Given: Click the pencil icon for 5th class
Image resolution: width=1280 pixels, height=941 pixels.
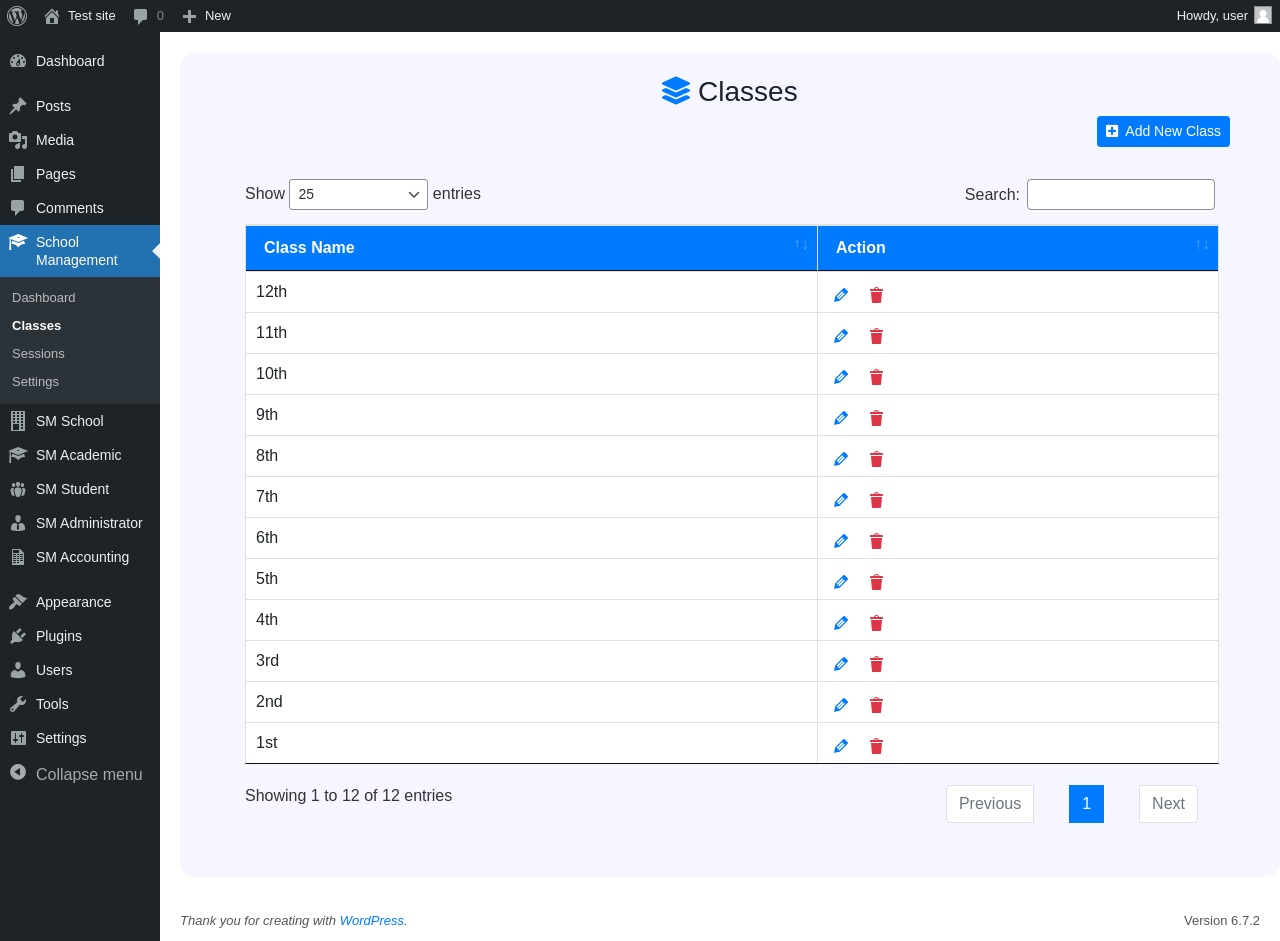Looking at the screenshot, I should [841, 582].
